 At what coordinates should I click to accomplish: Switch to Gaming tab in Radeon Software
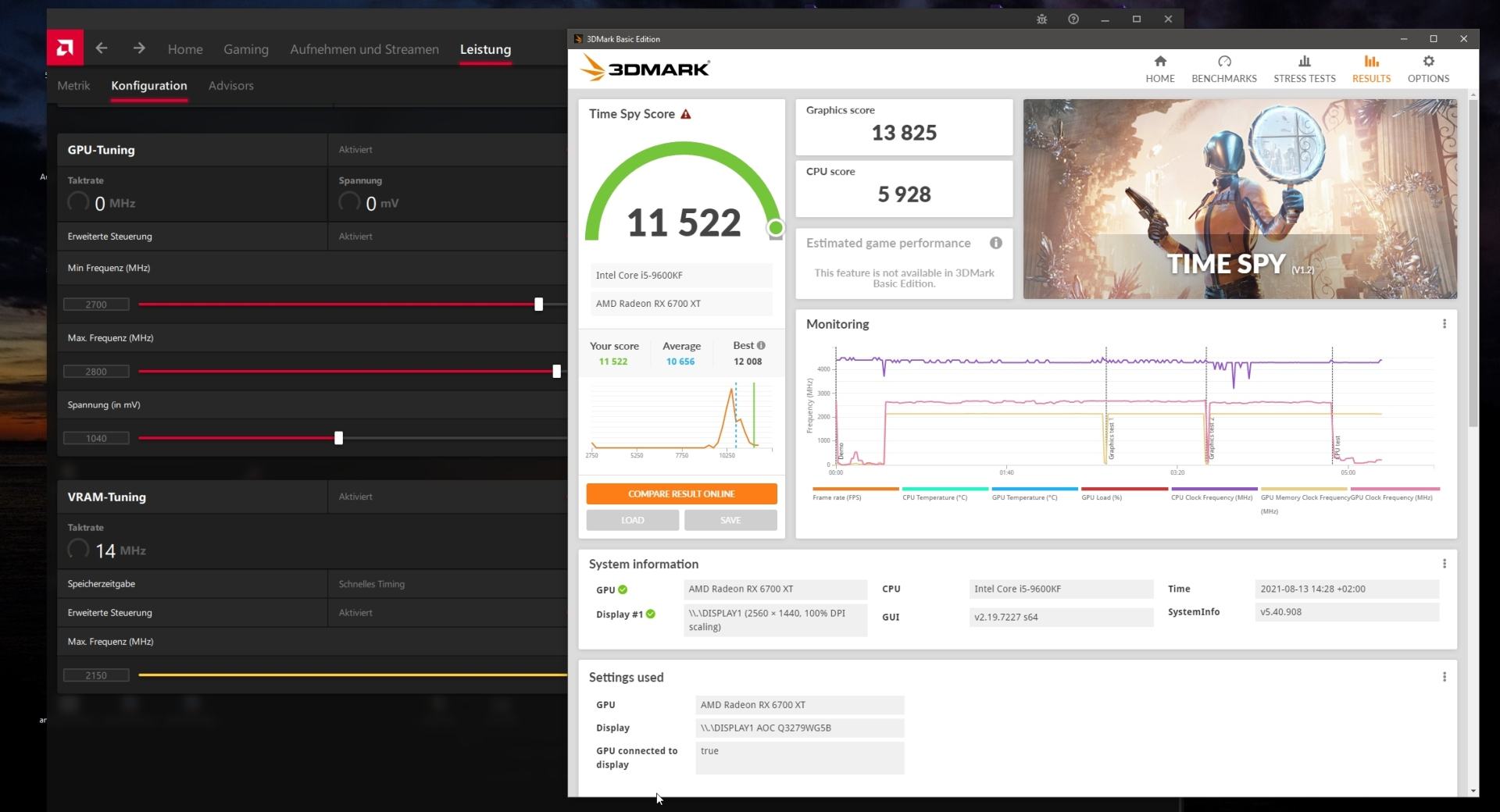pos(246,49)
